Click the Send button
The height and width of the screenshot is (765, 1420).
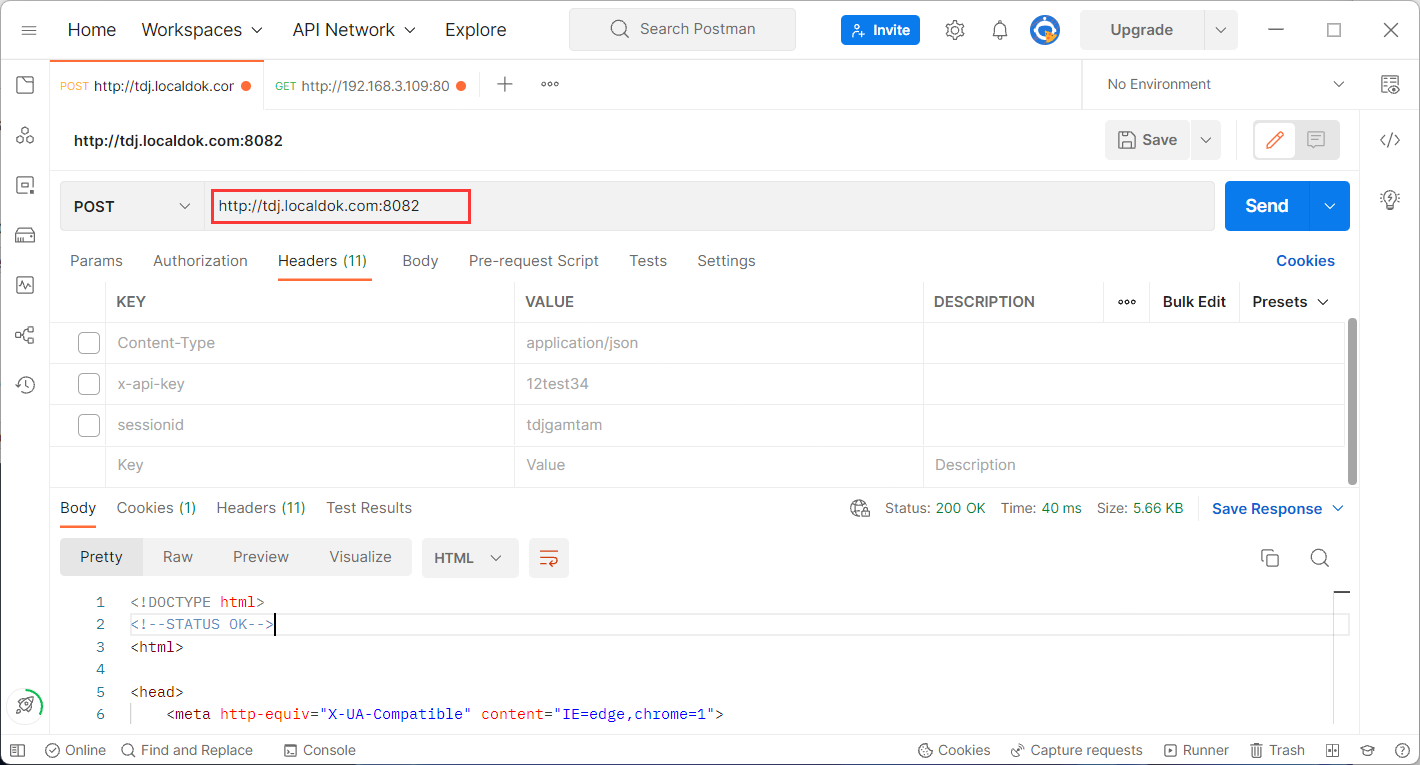pos(1267,206)
